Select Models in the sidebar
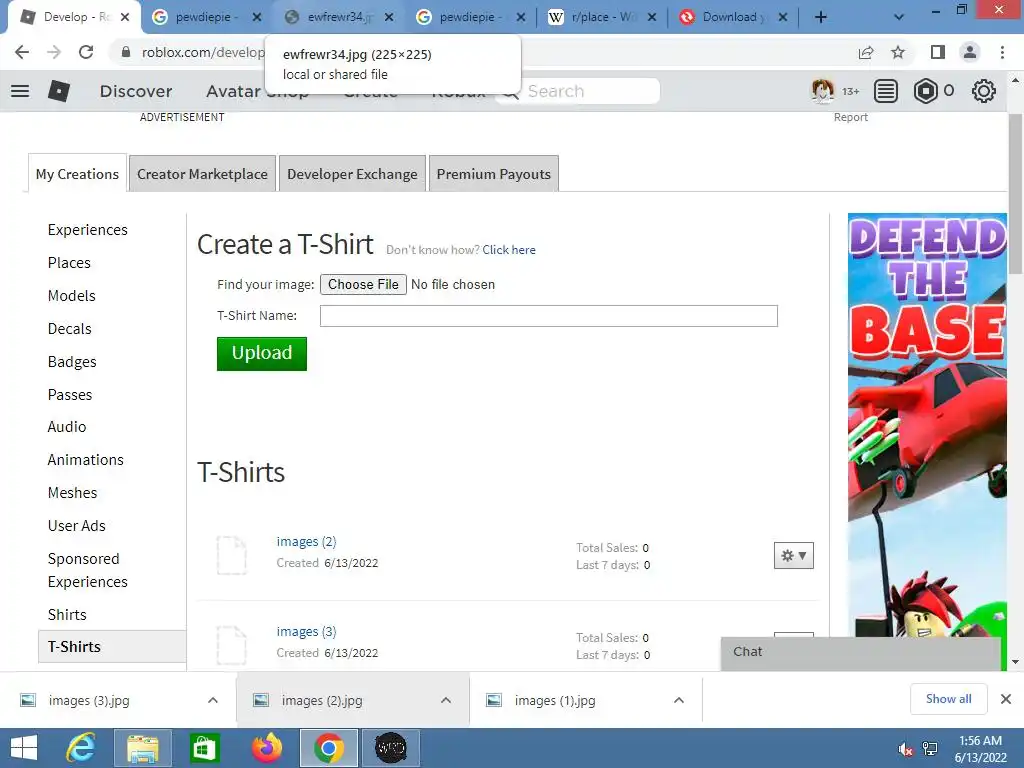Screen dimensions: 1024x768 pyautogui.click(x=72, y=296)
